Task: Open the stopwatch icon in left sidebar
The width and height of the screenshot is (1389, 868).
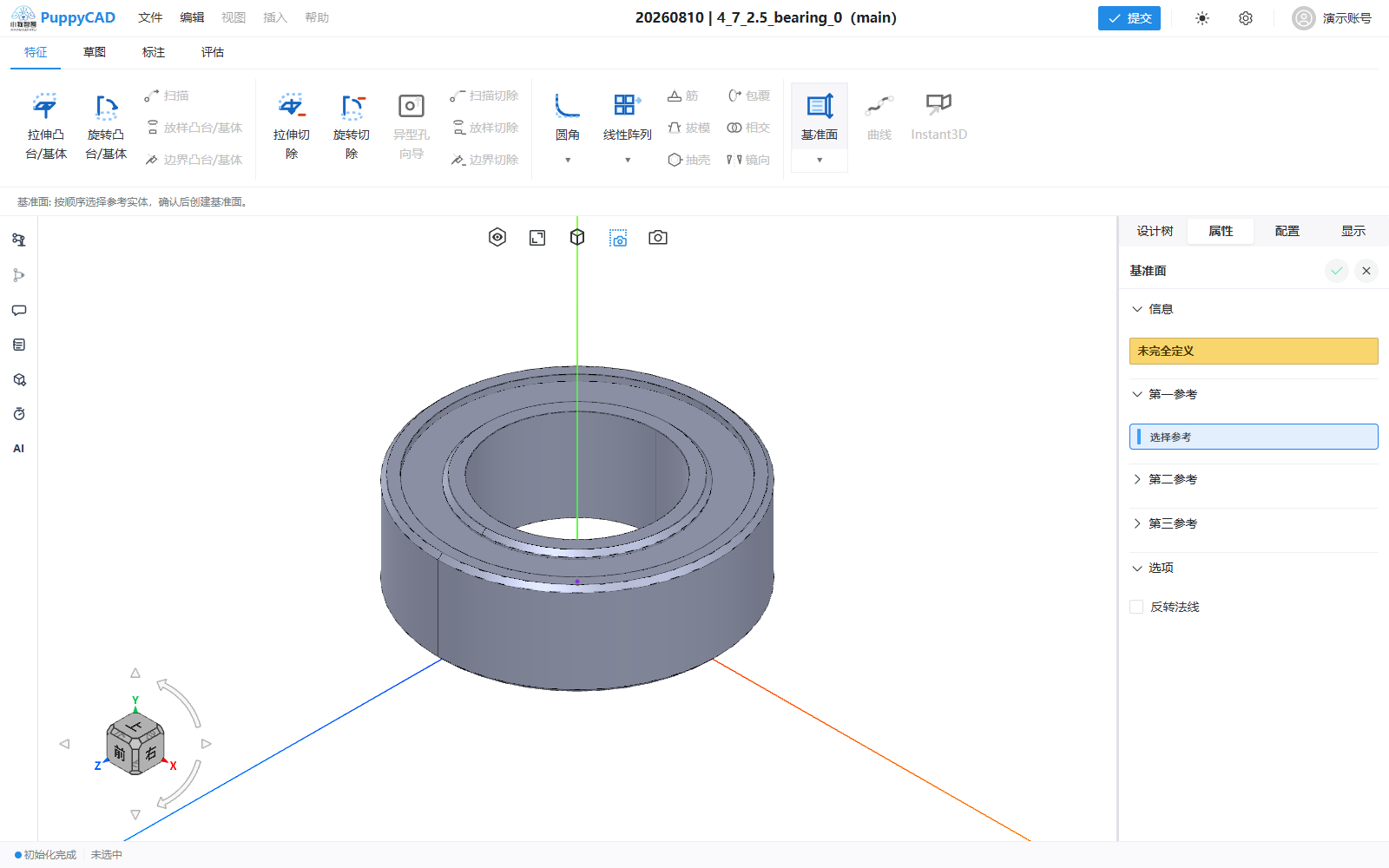Action: click(x=19, y=414)
